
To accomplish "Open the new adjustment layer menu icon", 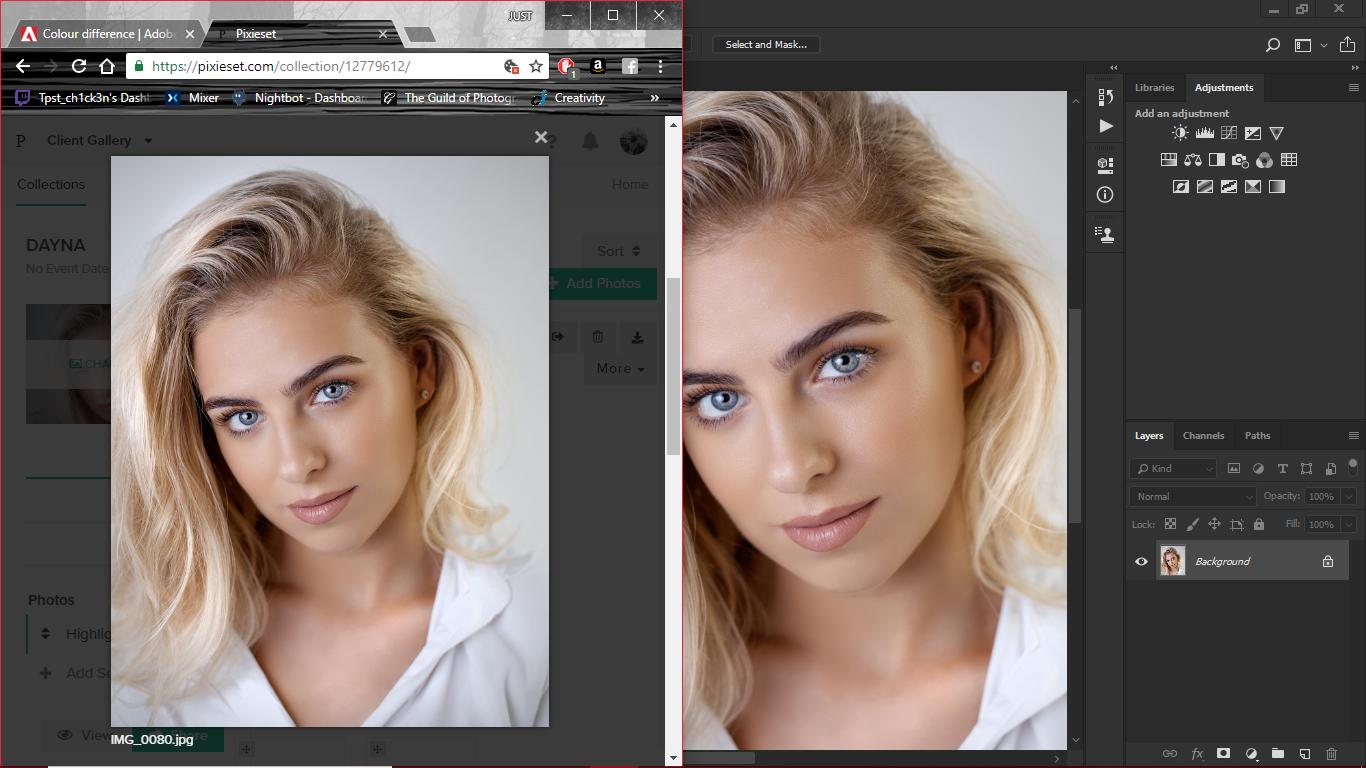I will [1251, 753].
